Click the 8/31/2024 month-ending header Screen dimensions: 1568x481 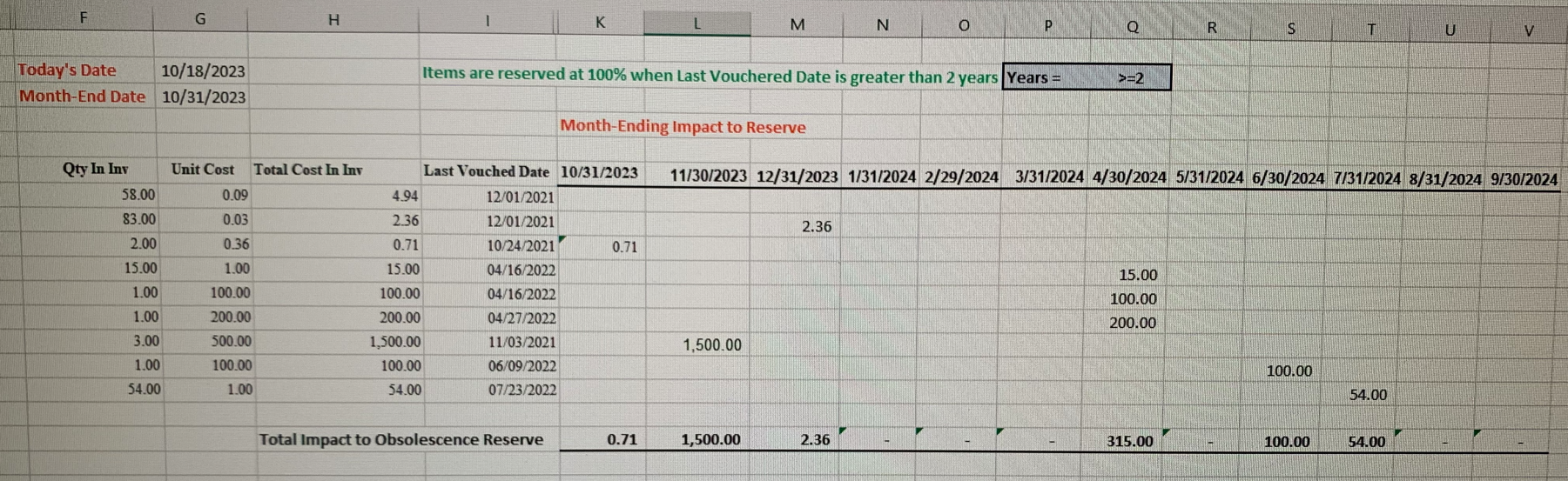[x=1445, y=179]
